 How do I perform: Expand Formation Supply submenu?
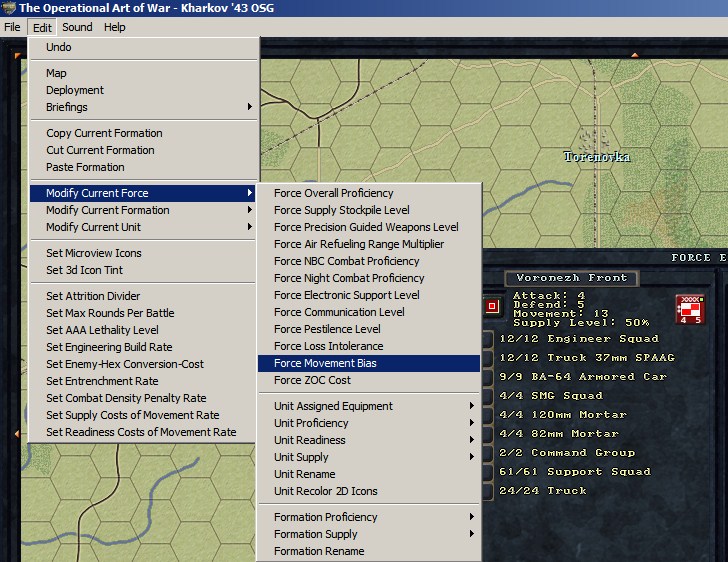pyautogui.click(x=369, y=534)
